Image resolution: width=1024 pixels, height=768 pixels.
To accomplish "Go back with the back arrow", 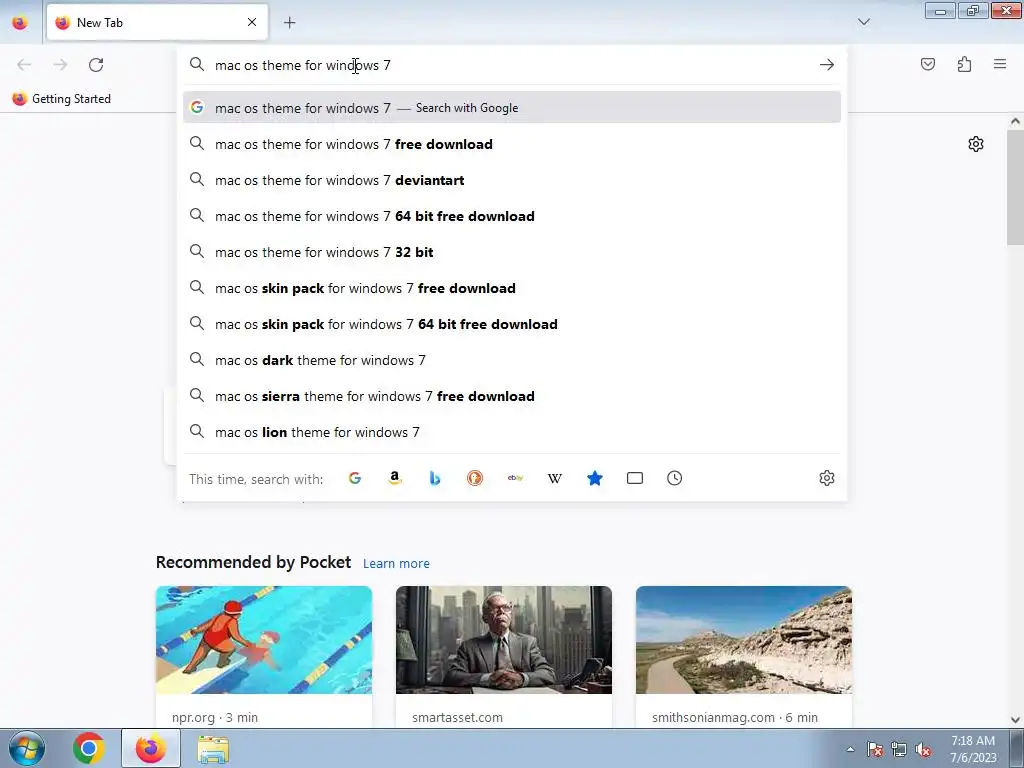I will coord(24,65).
